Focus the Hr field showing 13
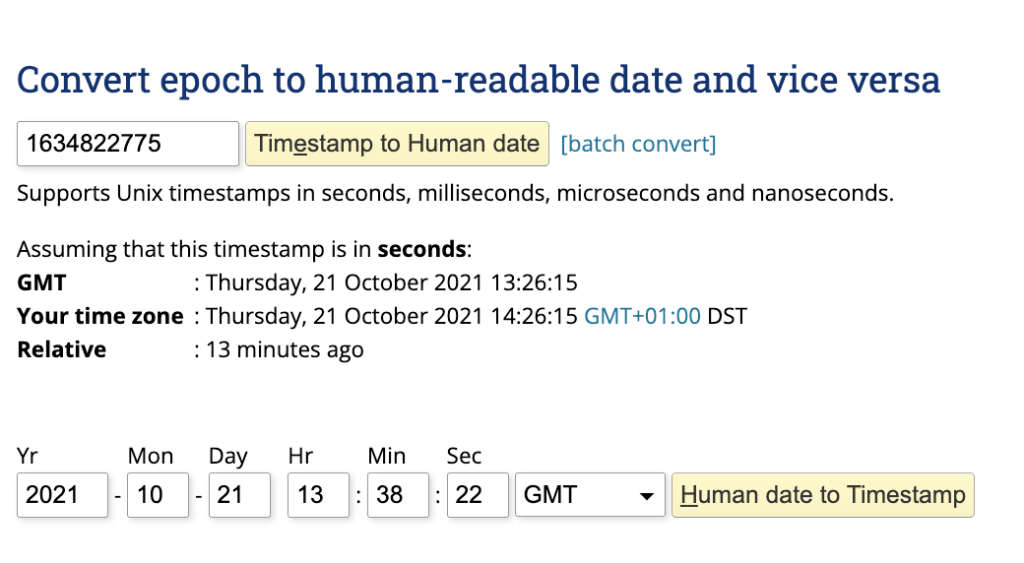Image resolution: width=1024 pixels, height=563 pixels. (x=318, y=495)
